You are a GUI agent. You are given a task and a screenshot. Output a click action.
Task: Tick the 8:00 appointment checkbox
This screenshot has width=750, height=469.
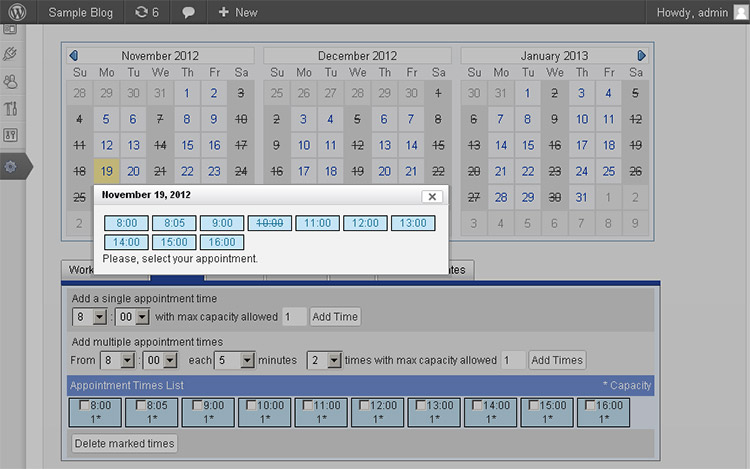pyautogui.click(x=84, y=405)
